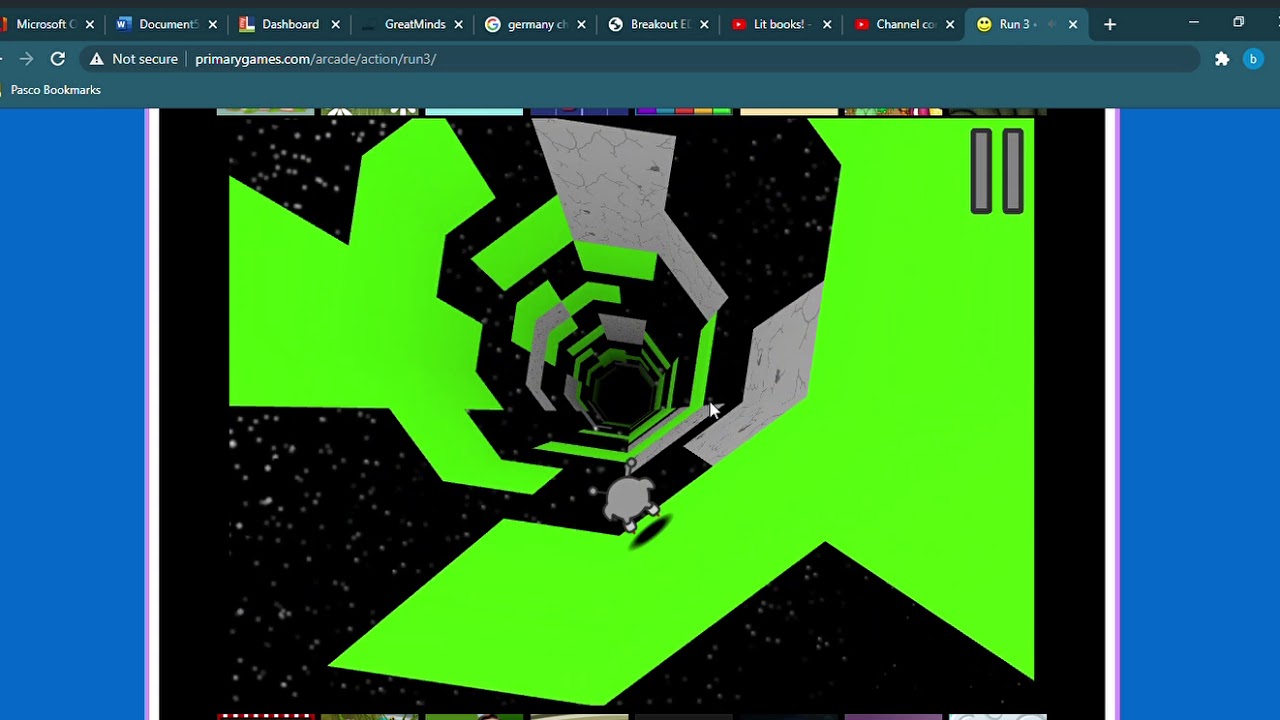Close the Breakout EDU tab

point(704,24)
